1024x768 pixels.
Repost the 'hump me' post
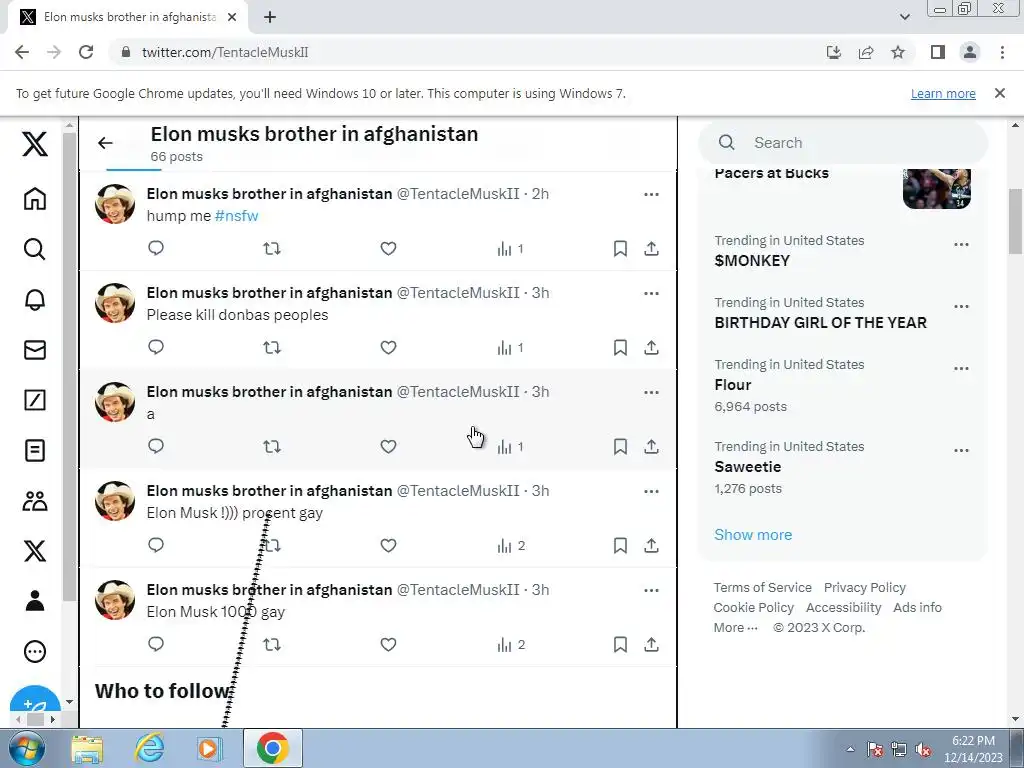tap(272, 248)
